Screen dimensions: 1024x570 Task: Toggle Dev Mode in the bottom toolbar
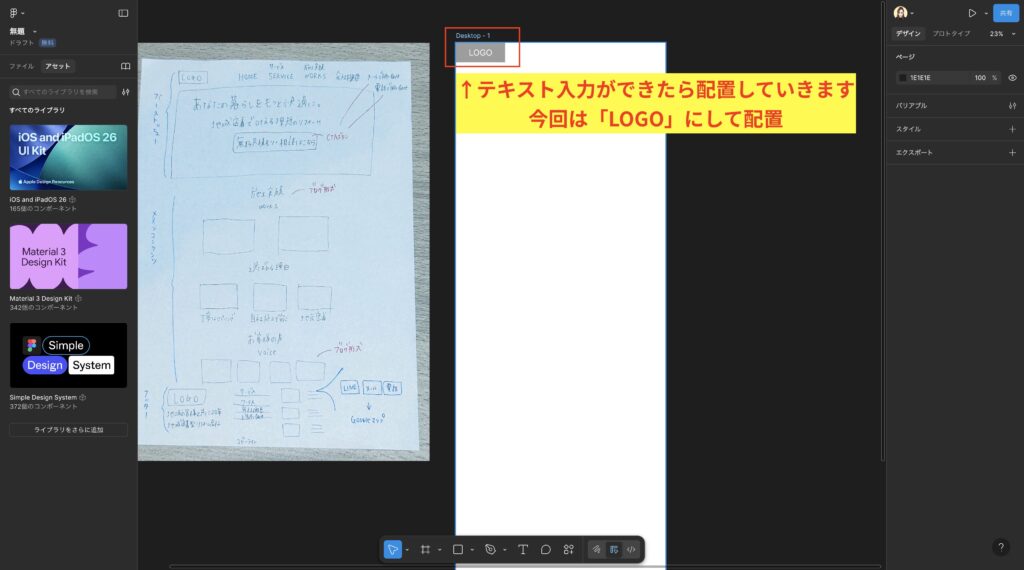point(630,549)
